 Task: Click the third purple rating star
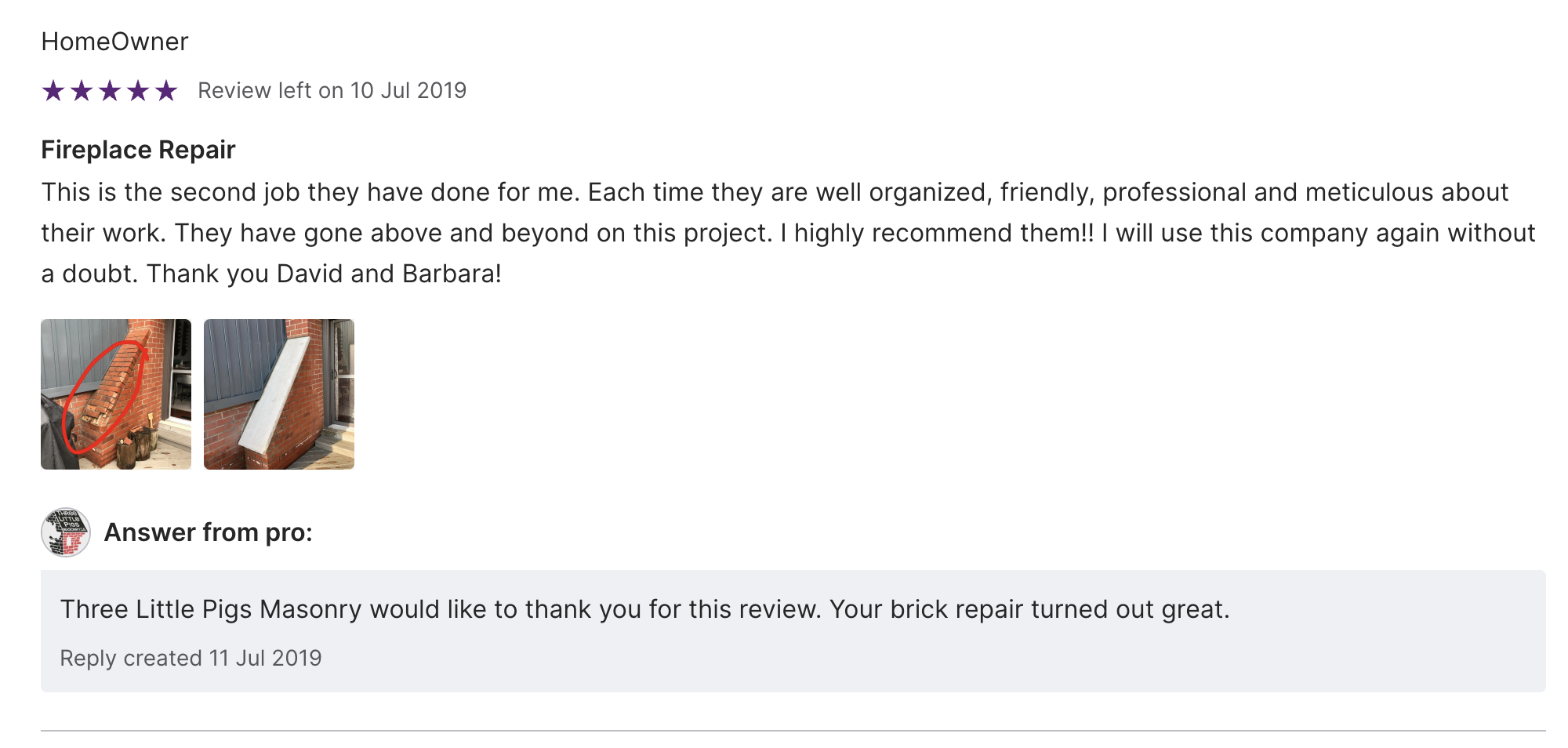click(x=110, y=91)
